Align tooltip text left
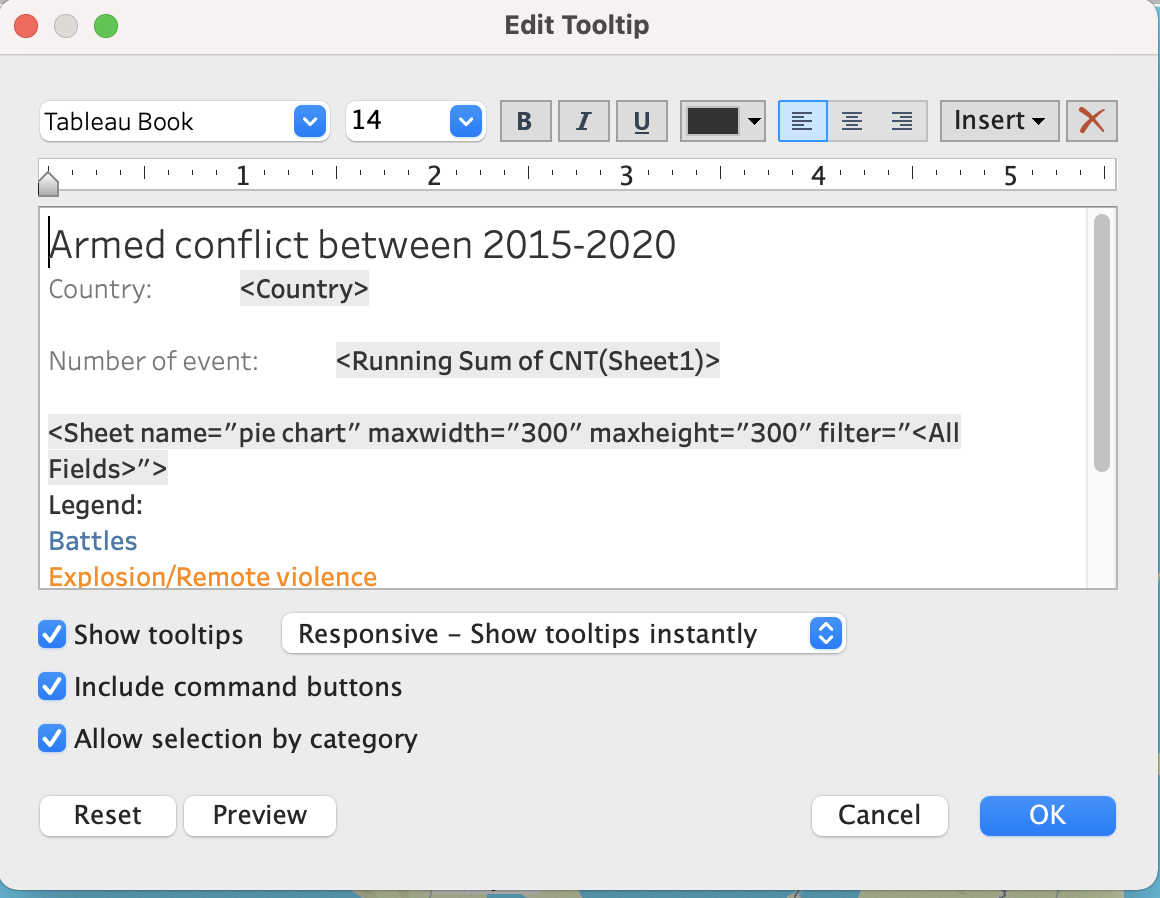1160x898 pixels. tap(802, 122)
